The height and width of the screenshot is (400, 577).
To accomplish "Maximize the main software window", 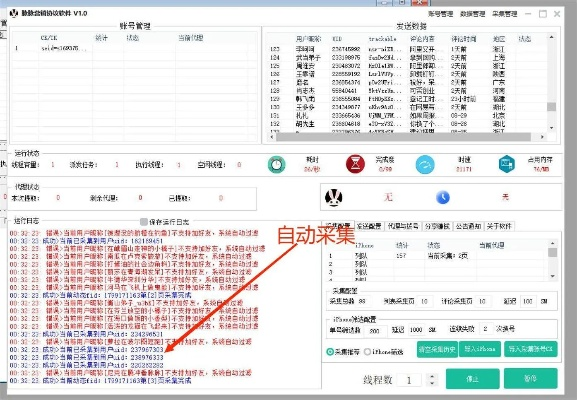I will (x=542, y=14).
